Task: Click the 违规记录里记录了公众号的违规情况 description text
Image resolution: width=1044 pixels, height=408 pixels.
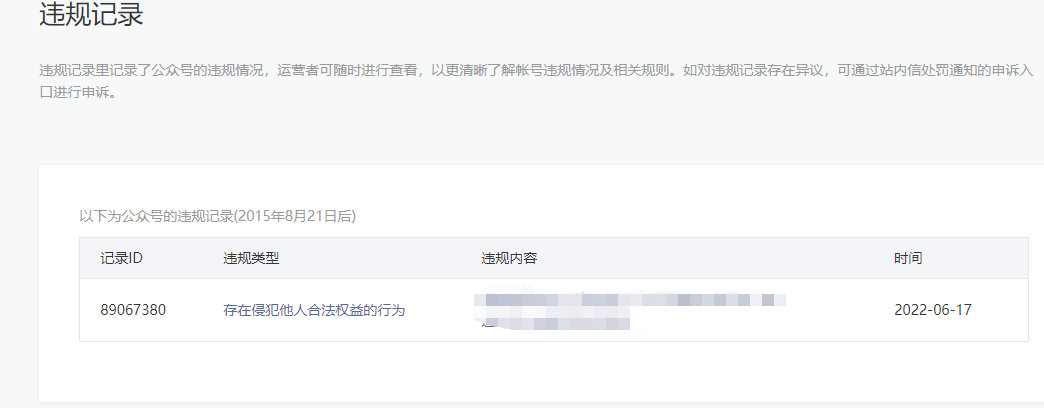Action: 150,71
